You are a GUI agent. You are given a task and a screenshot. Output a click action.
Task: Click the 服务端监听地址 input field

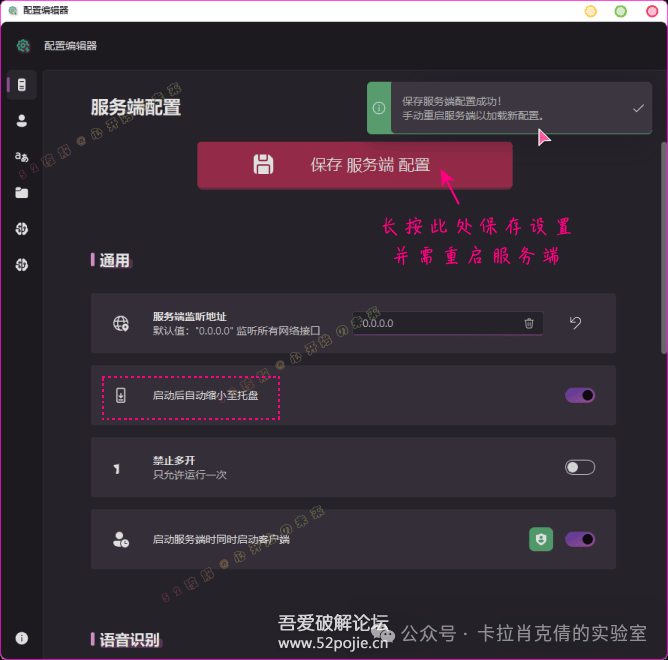pos(440,323)
